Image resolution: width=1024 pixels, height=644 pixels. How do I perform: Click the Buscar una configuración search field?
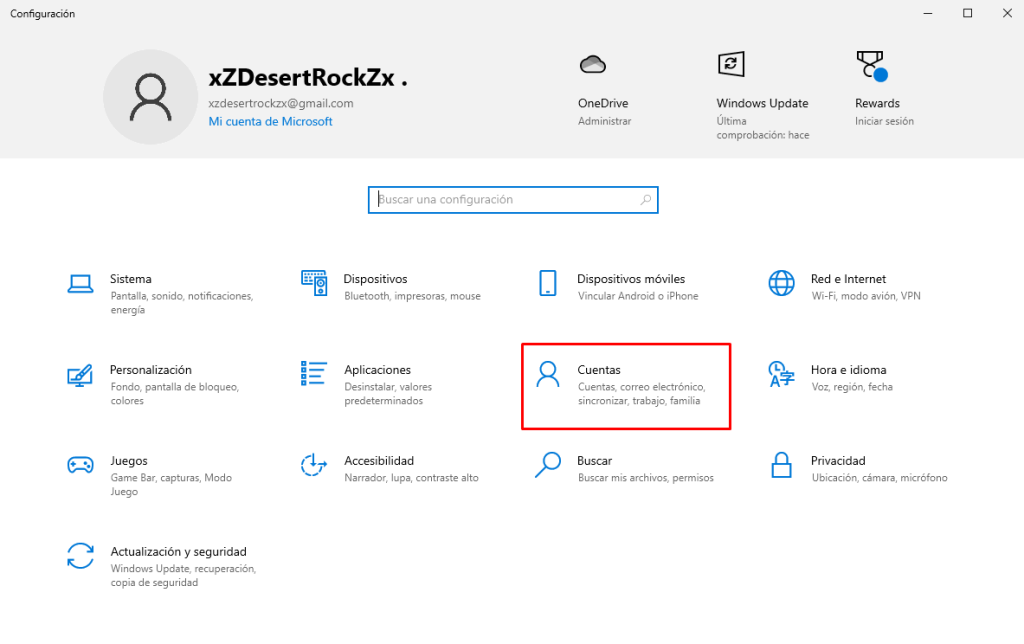tap(505, 200)
